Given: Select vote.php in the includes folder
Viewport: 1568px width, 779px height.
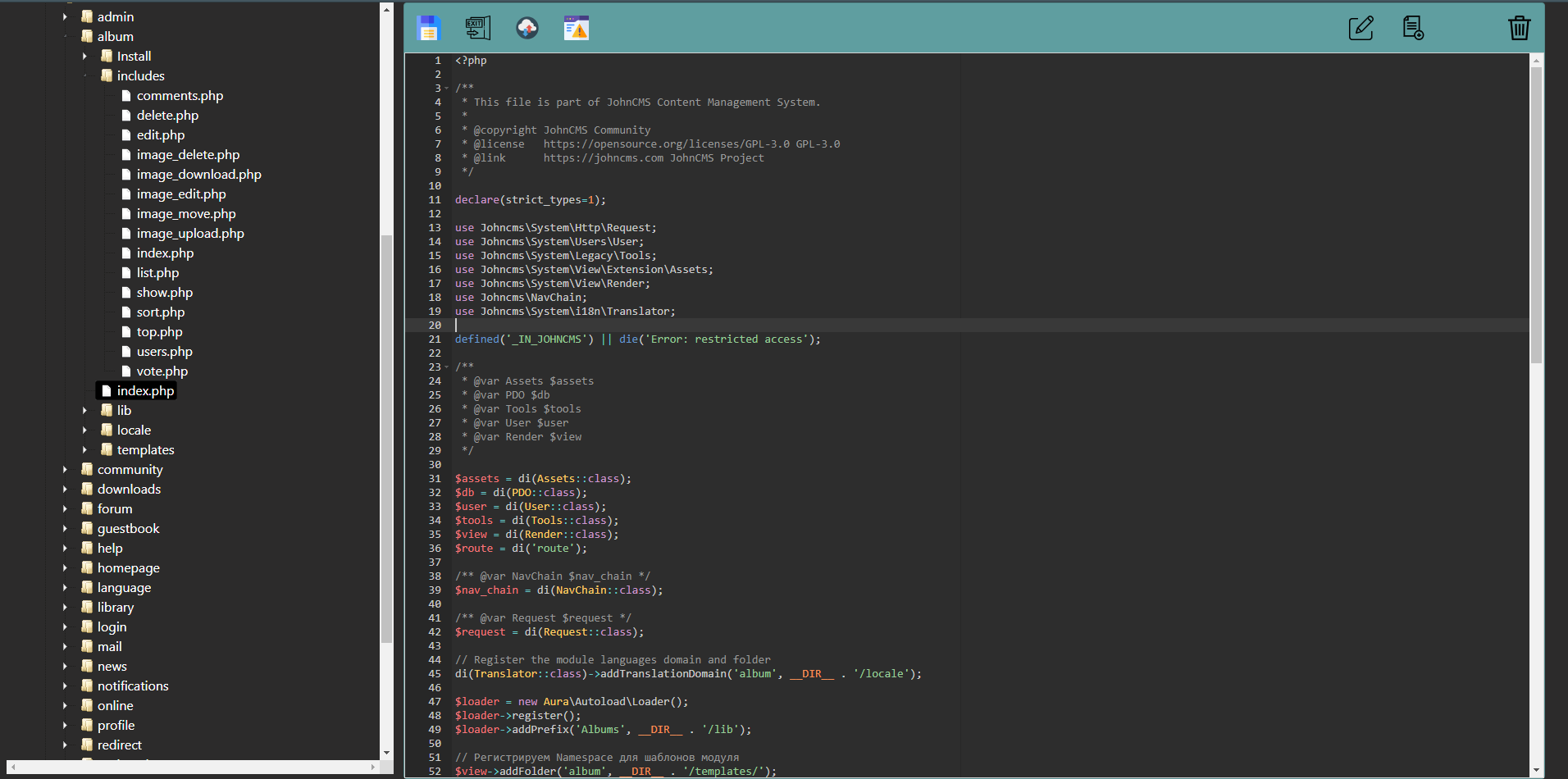Looking at the screenshot, I should pyautogui.click(x=162, y=371).
